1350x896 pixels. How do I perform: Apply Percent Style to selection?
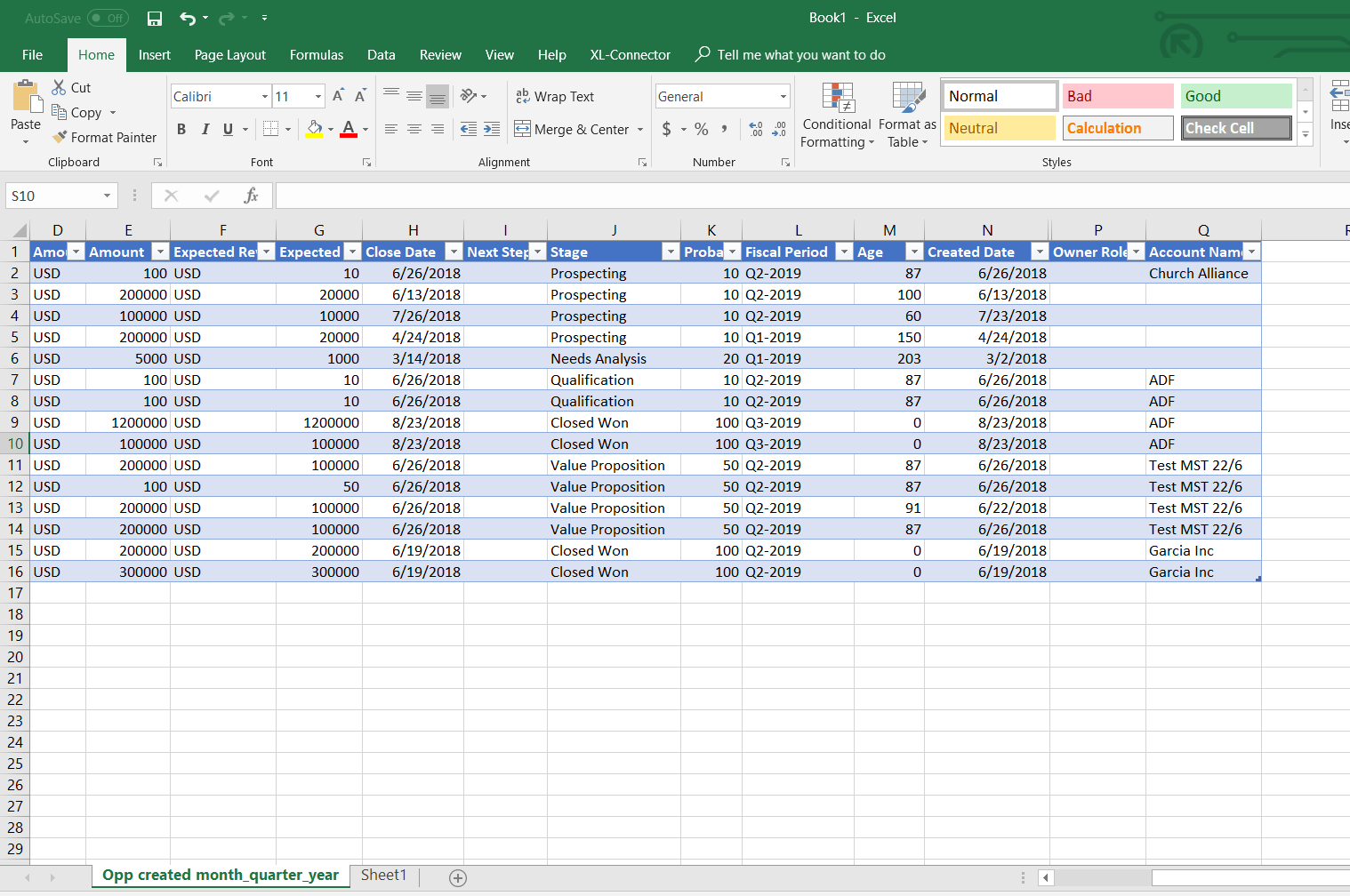701,129
